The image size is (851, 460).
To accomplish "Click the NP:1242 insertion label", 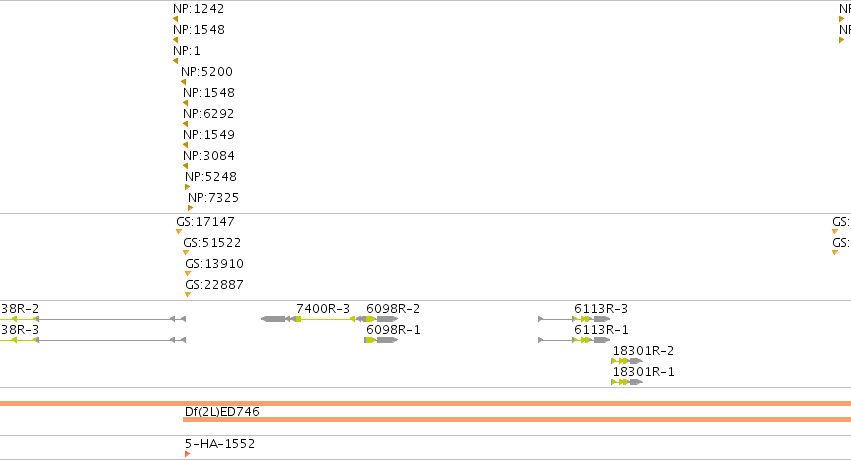I will click(x=198, y=9).
